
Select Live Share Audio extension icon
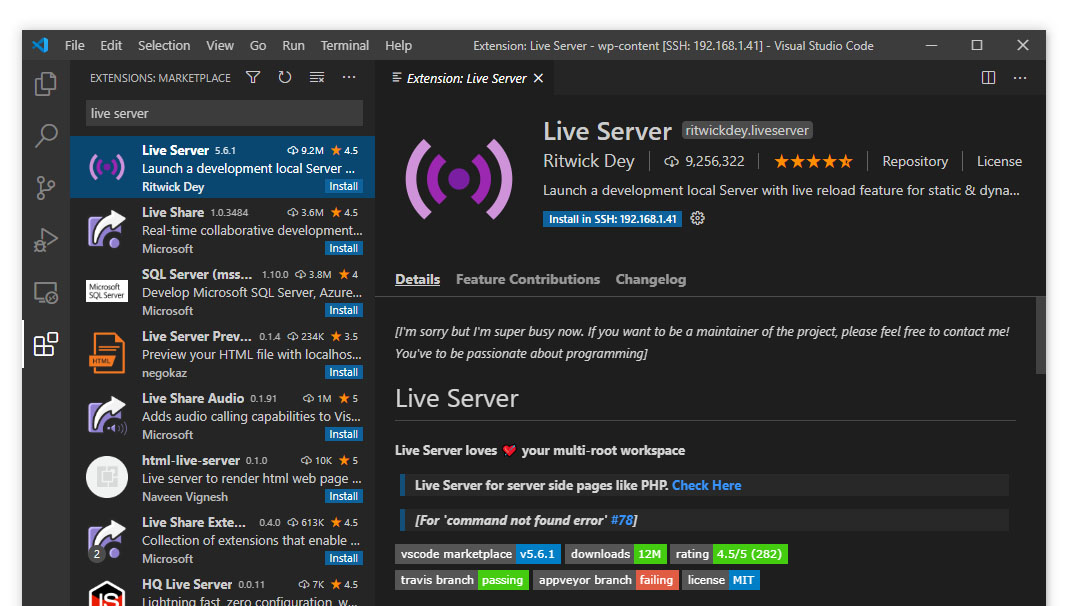(x=107, y=416)
